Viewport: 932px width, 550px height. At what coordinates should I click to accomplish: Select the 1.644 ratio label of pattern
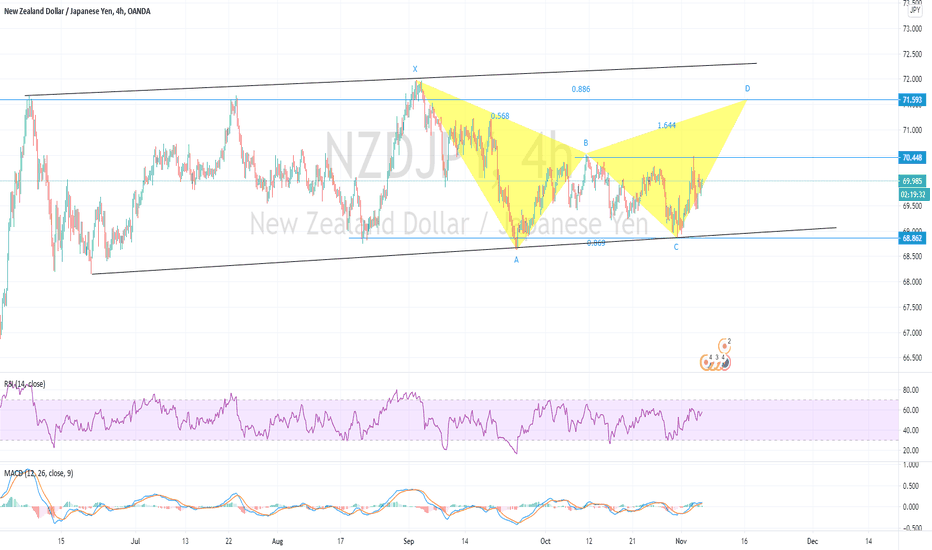coord(666,125)
